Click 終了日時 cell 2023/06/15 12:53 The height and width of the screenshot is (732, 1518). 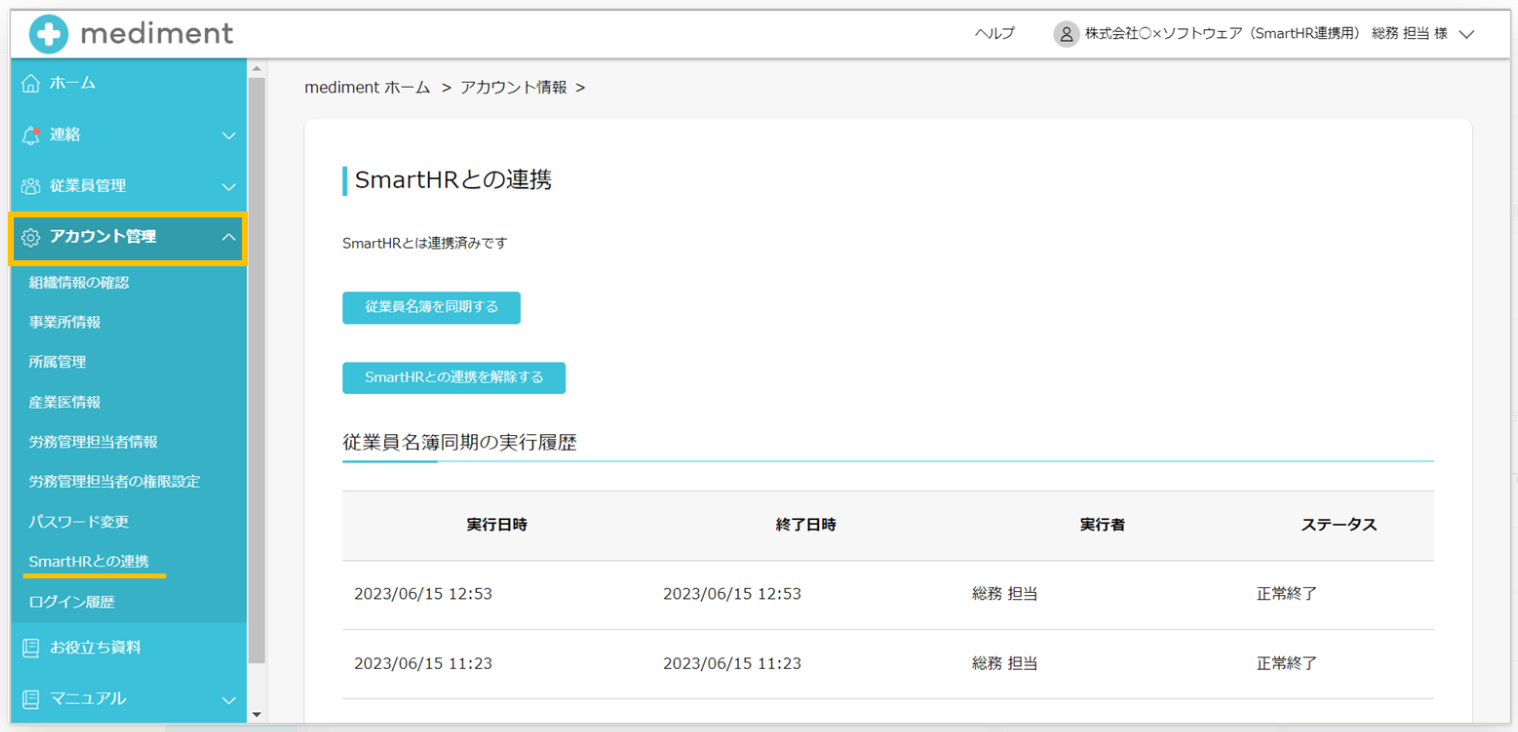[x=732, y=594]
